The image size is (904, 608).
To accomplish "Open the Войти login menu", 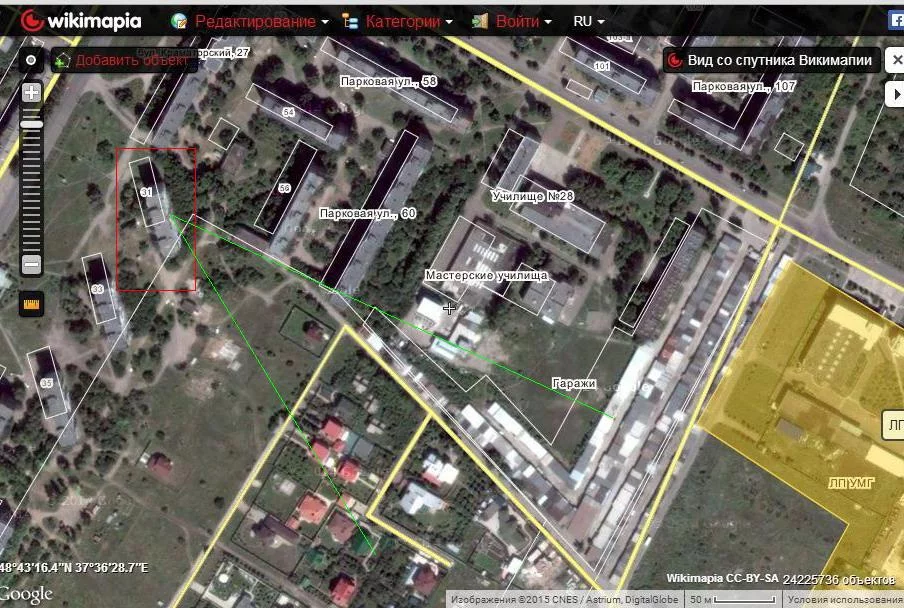I will coord(523,22).
